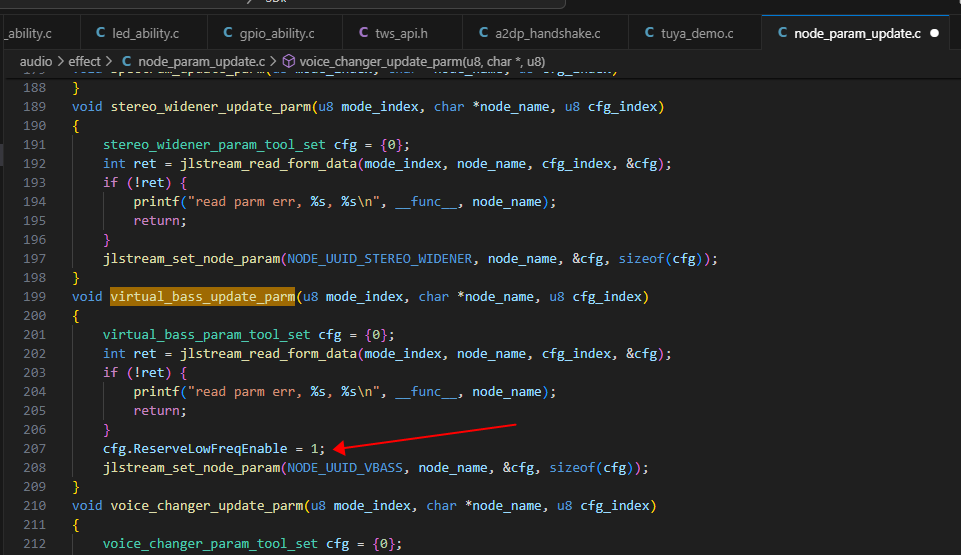Click the unsaved dot on node_param_update.c tab
This screenshot has height=555, width=961.
pyautogui.click(x=935, y=33)
